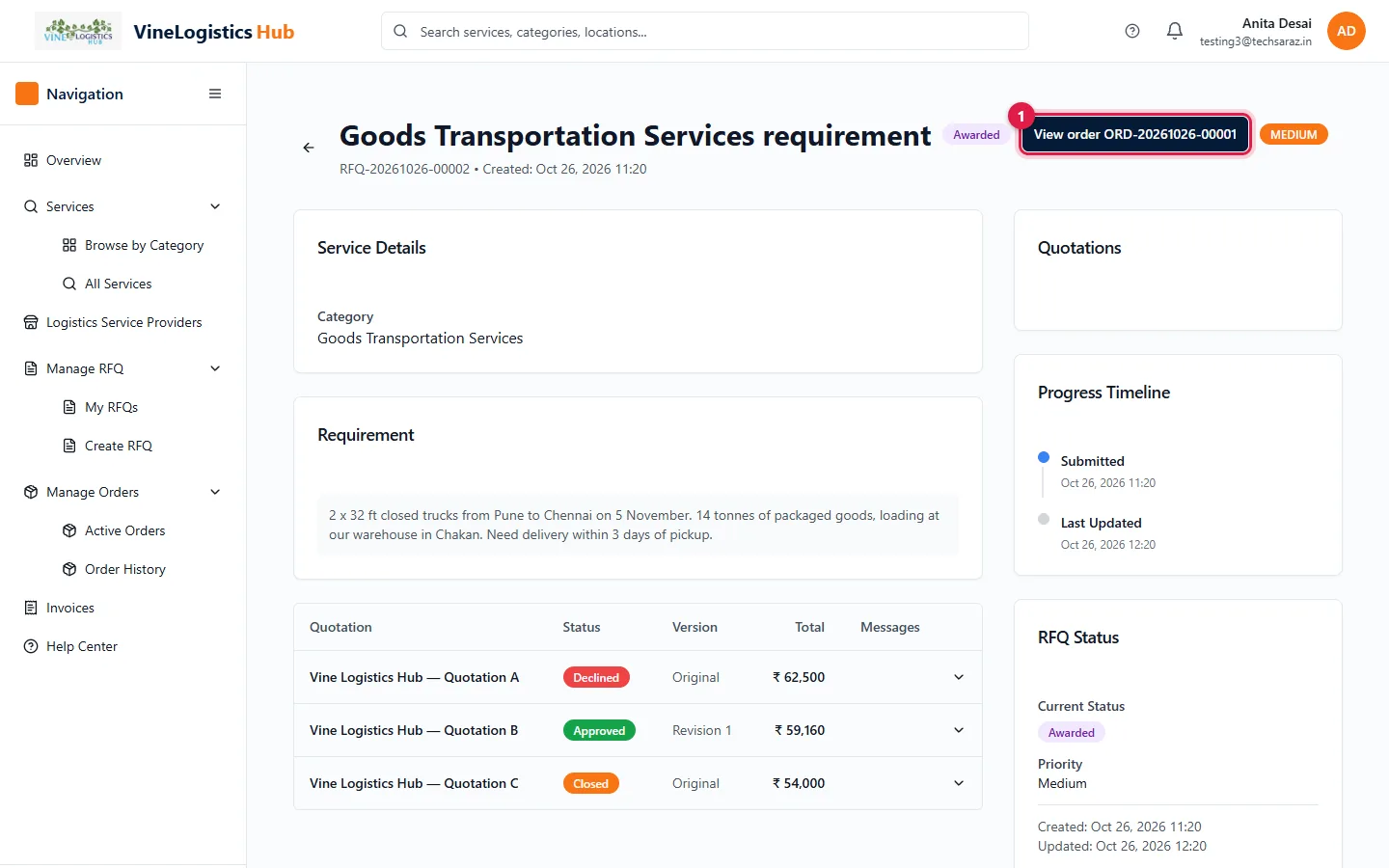
Task: Click the Invoices document icon
Action: click(x=31, y=608)
